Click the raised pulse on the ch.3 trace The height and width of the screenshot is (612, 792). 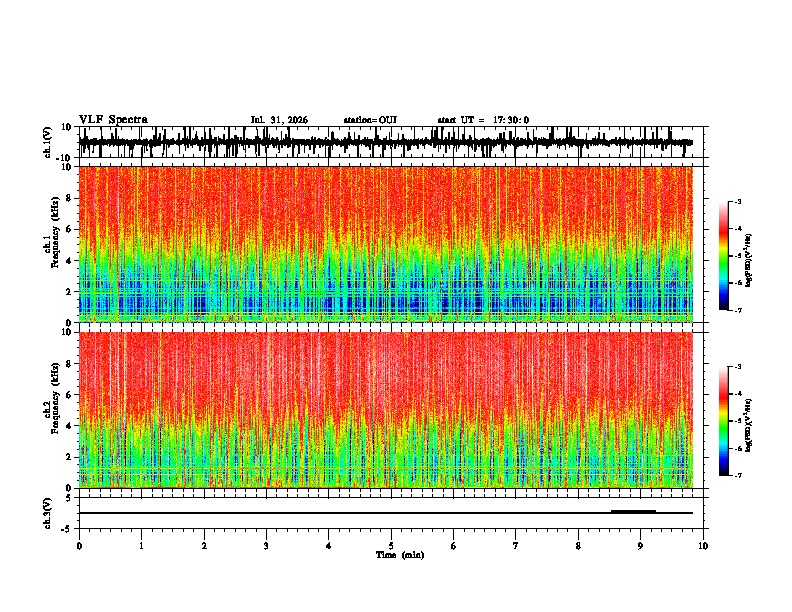click(x=633, y=512)
